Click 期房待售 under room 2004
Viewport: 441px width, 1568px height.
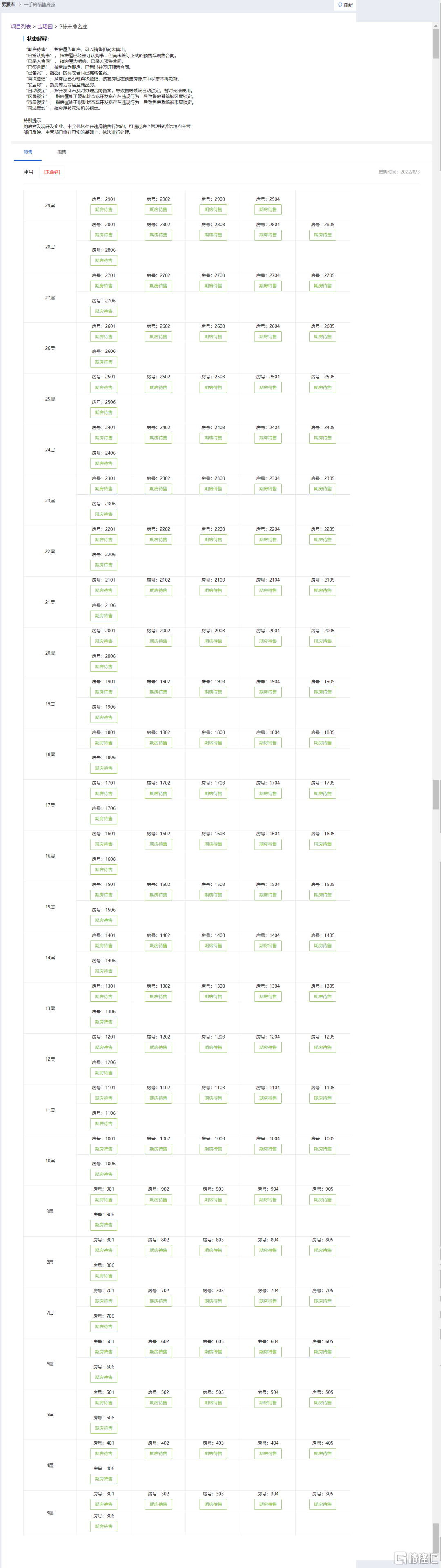pos(267,642)
